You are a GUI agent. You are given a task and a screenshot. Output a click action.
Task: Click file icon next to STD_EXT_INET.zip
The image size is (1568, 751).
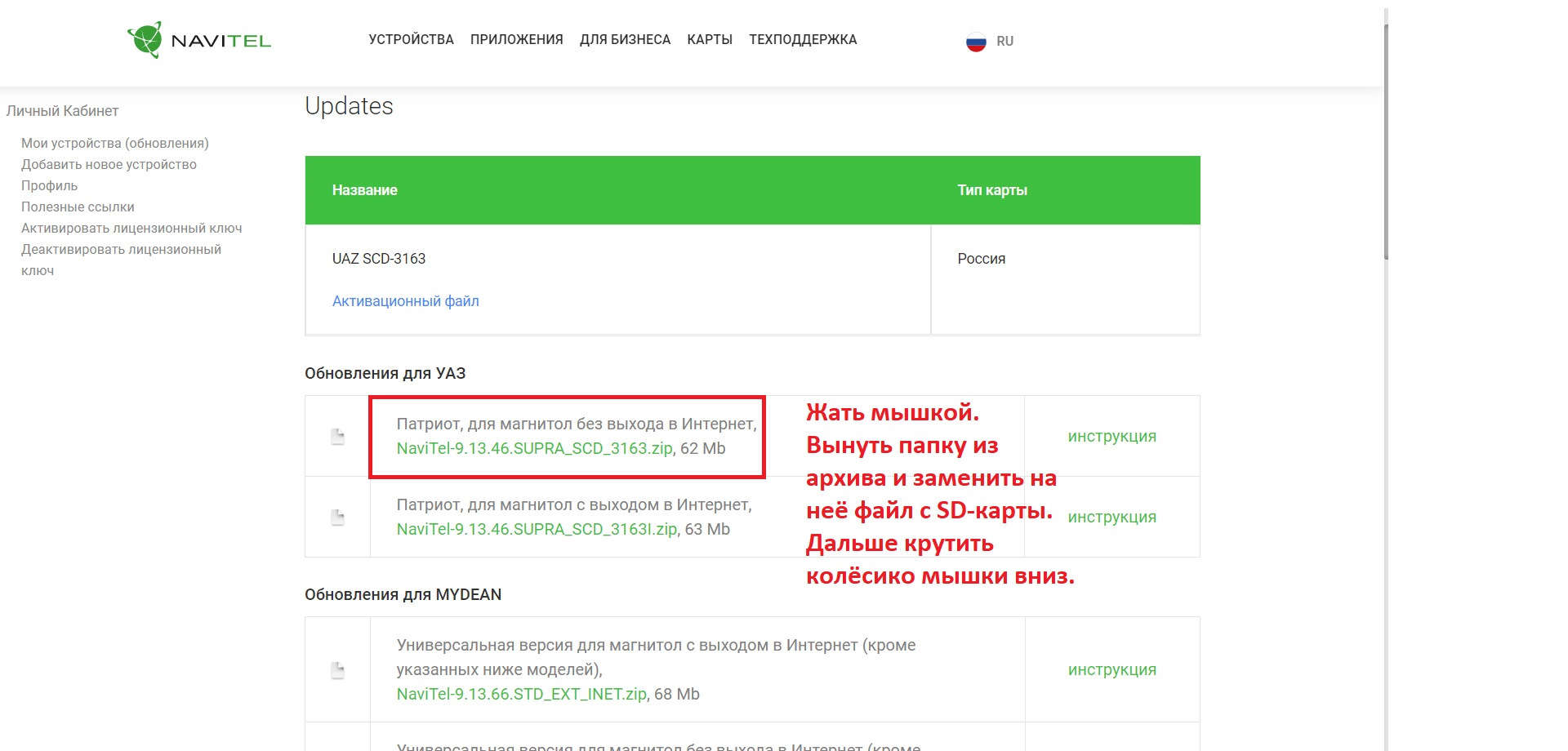coord(337,670)
